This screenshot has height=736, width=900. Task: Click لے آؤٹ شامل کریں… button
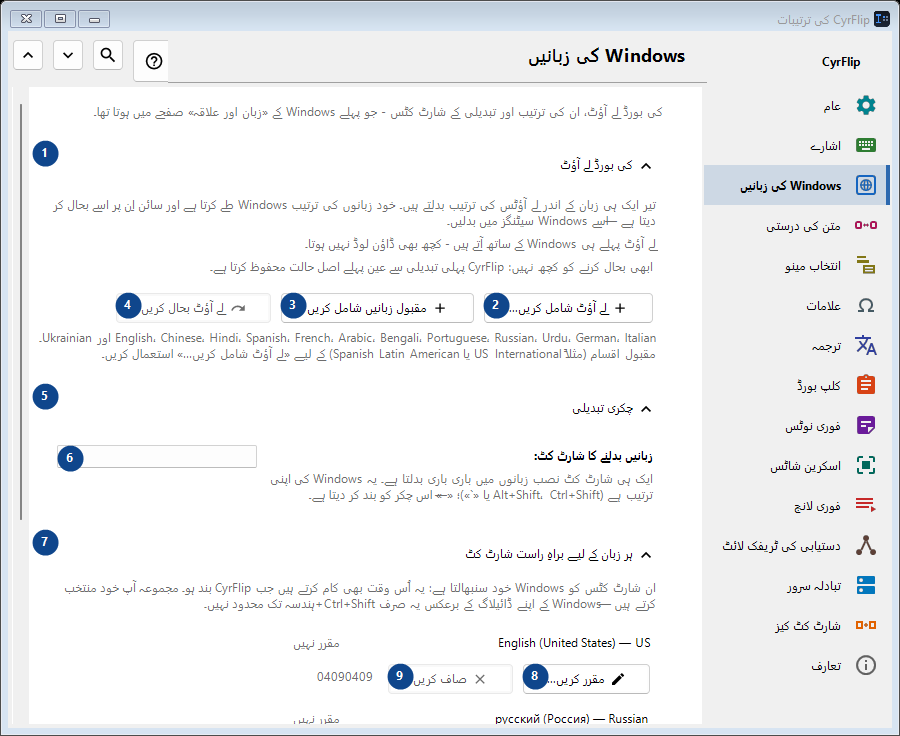[x=568, y=308]
